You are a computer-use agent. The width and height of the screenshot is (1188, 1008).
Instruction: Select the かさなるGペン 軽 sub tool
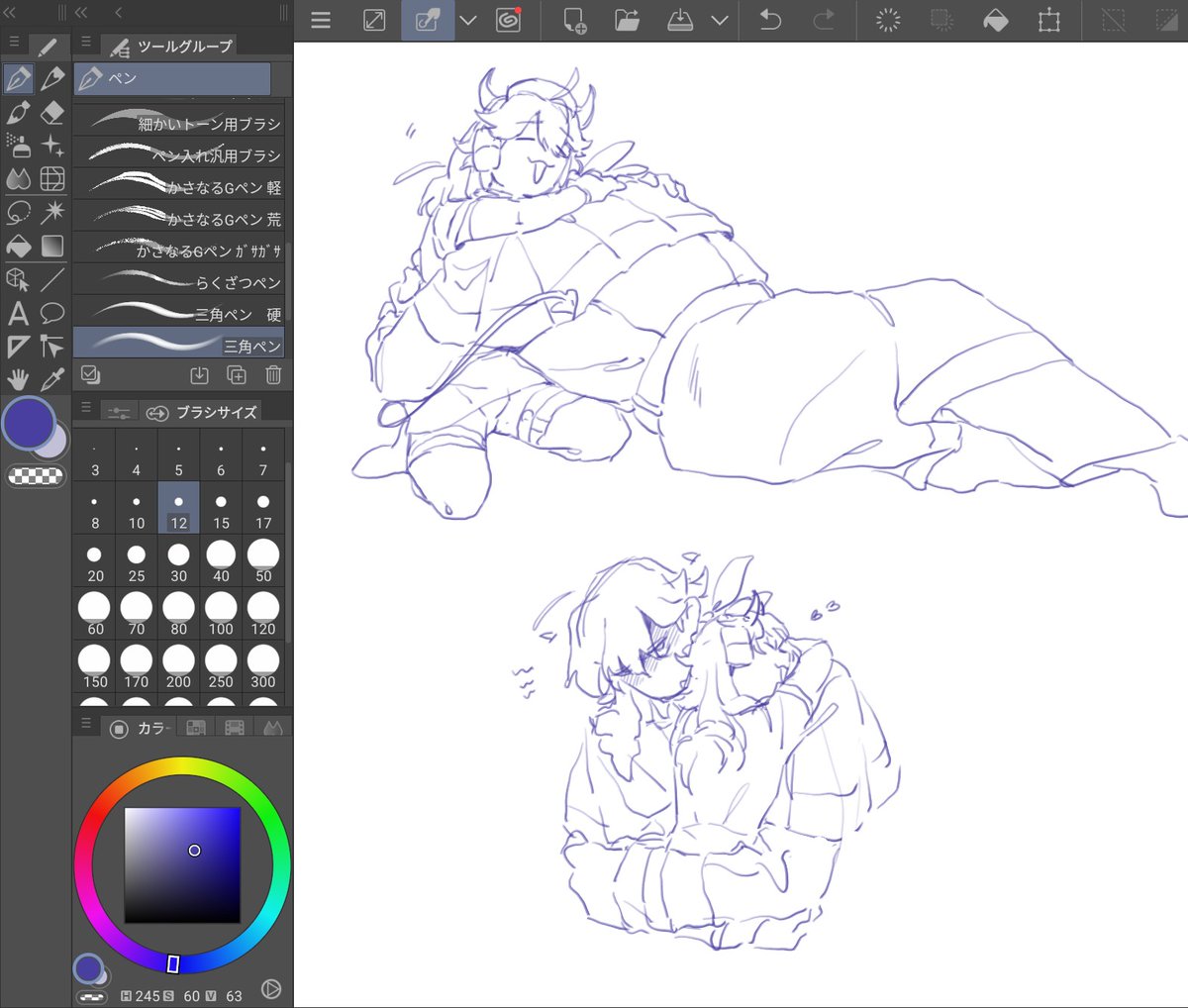179,185
